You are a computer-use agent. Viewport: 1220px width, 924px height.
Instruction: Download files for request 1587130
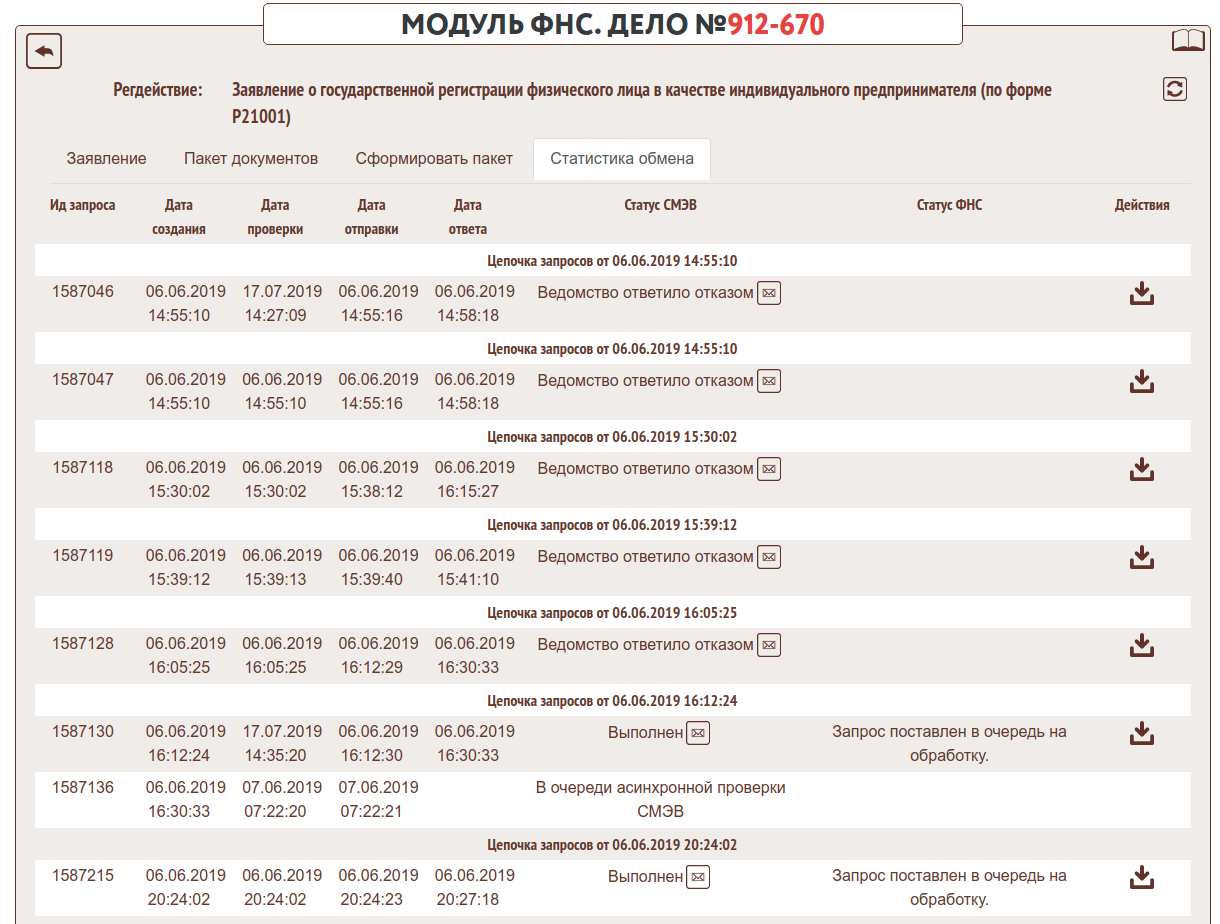coord(1141,734)
